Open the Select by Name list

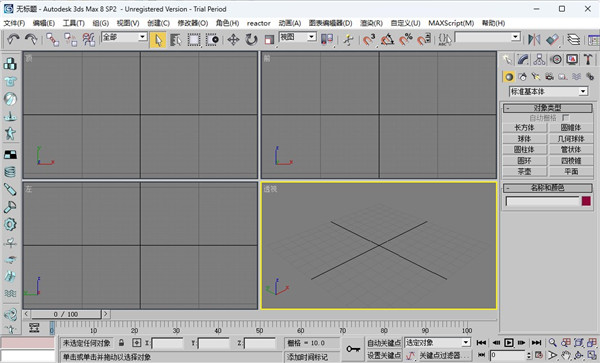175,40
